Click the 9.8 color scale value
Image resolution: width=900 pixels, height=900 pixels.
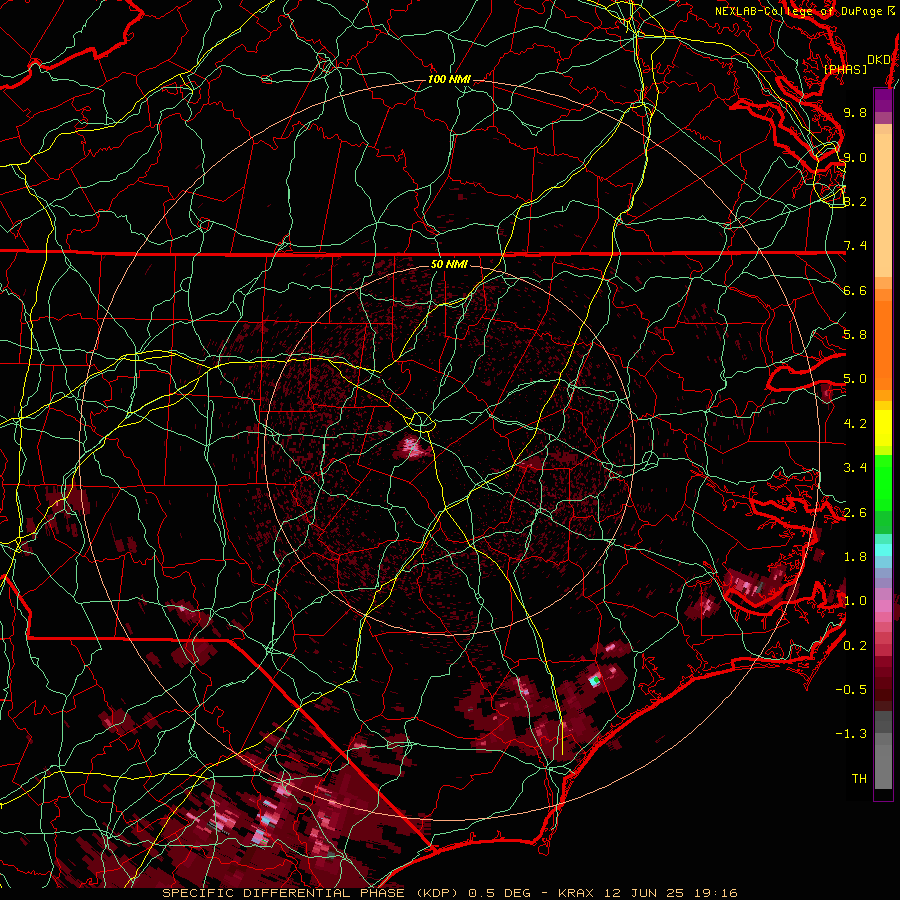pos(855,112)
